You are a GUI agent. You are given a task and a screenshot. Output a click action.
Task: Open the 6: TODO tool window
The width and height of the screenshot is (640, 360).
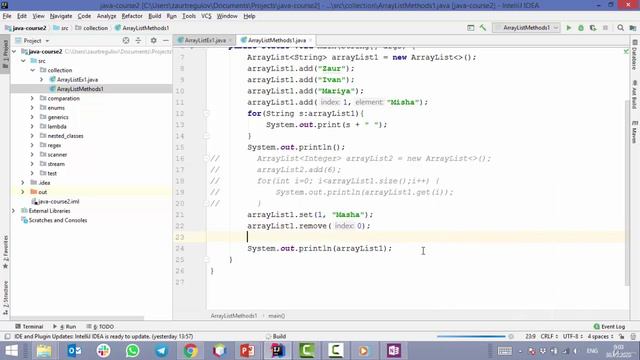coord(100,327)
